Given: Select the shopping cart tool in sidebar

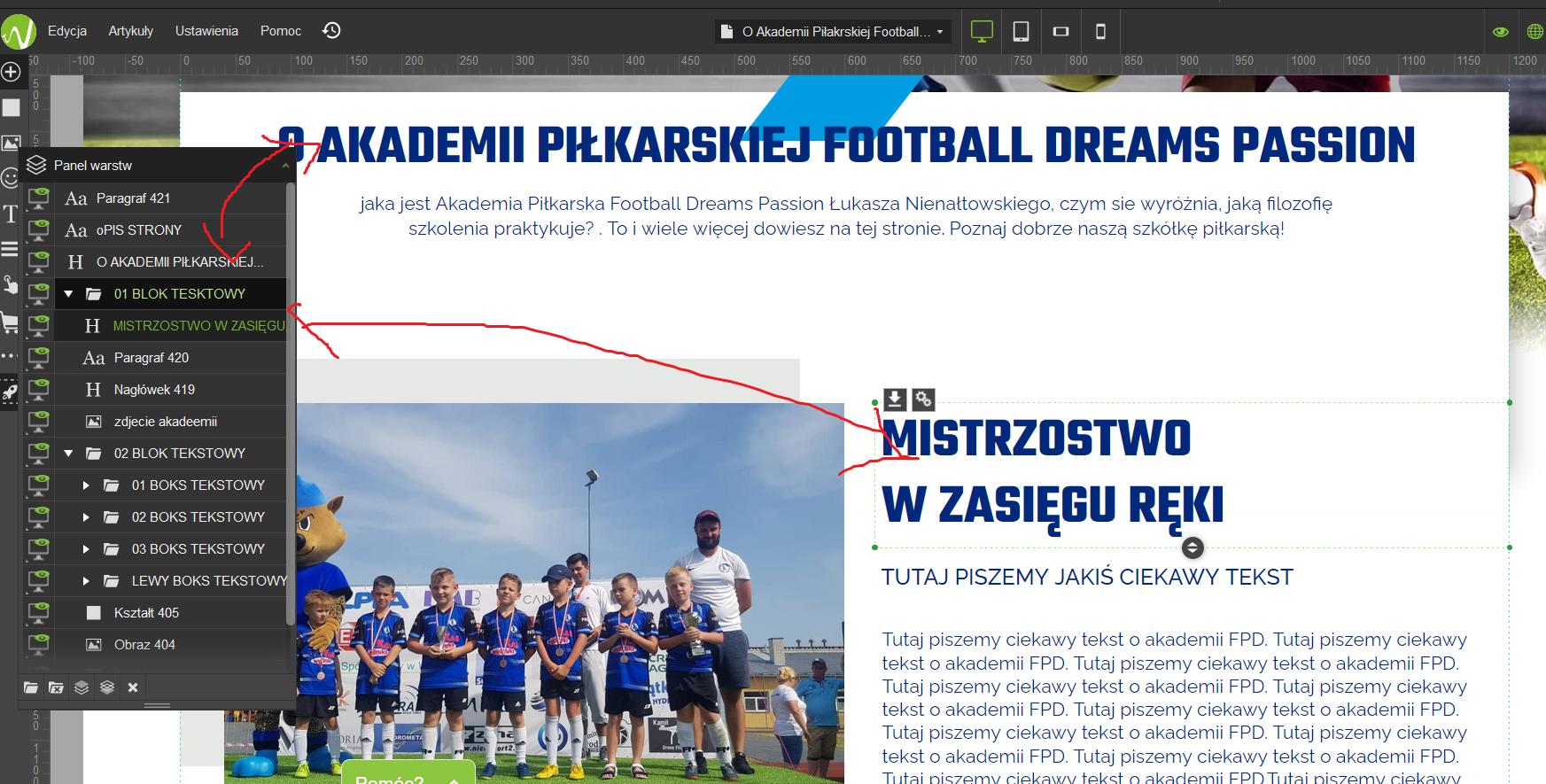Looking at the screenshot, I should coord(10,322).
